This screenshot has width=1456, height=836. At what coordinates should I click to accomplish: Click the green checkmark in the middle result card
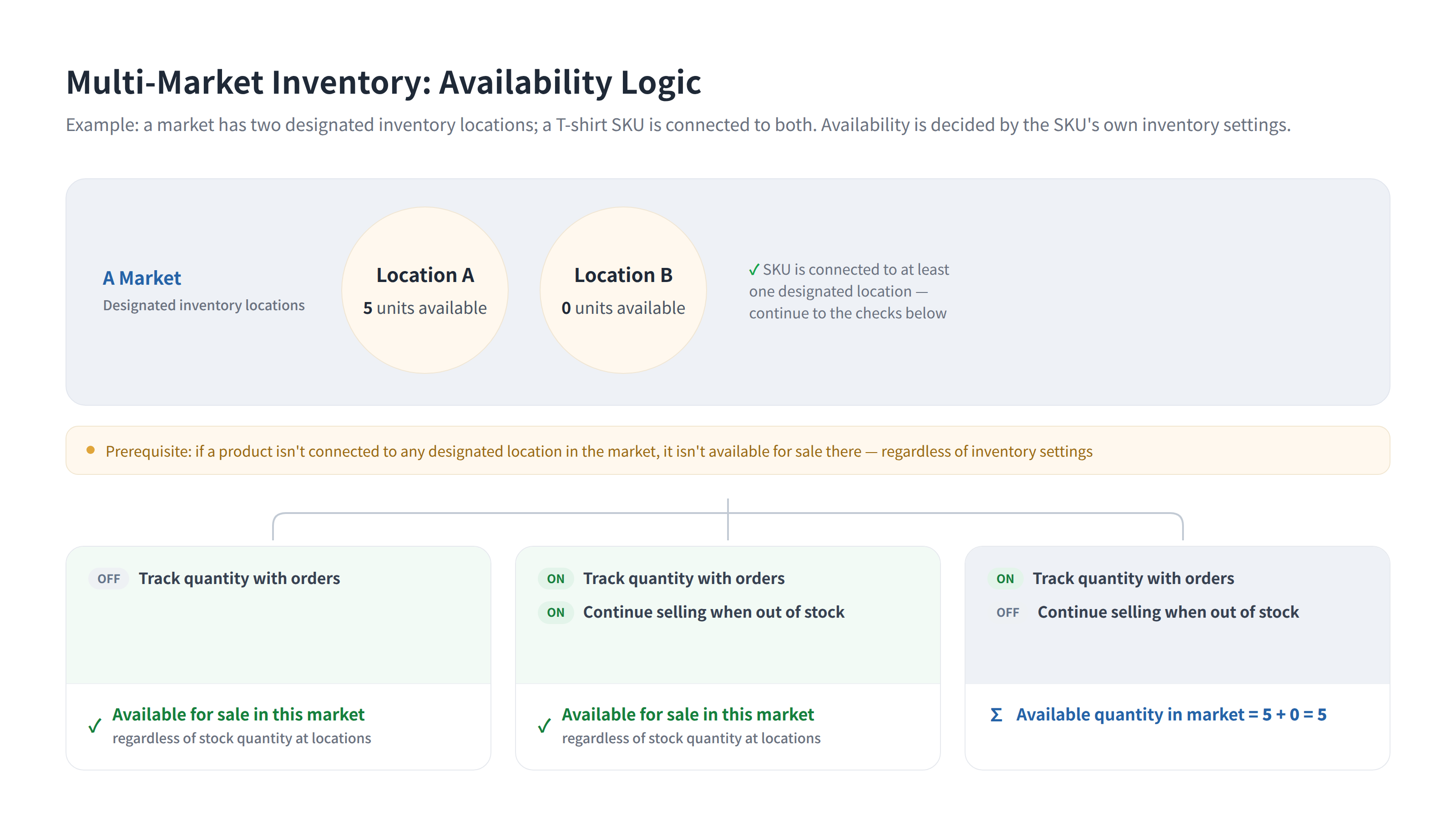pyautogui.click(x=544, y=725)
